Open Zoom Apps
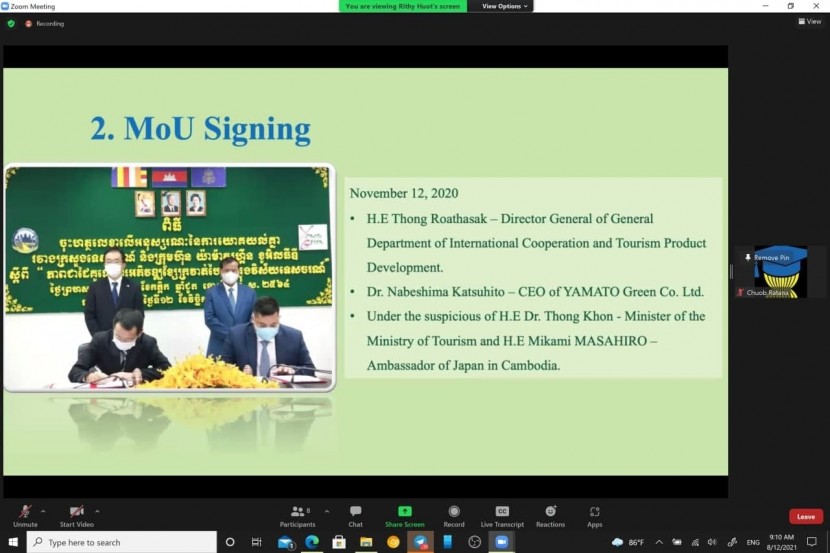 (x=595, y=515)
